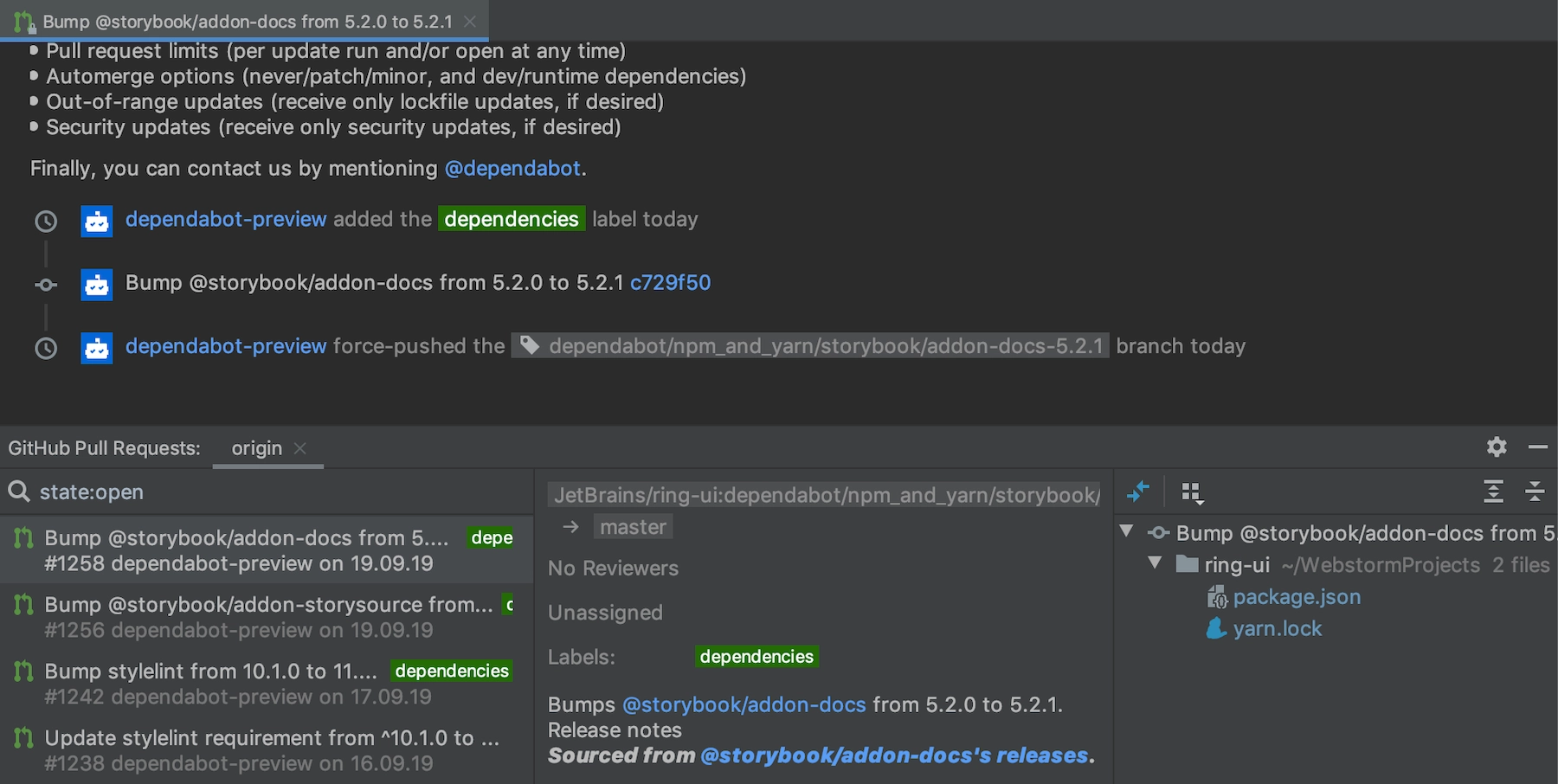1558x784 pixels.
Task: Click the addon-docs-5.2.1 branch tag
Action: point(810,346)
